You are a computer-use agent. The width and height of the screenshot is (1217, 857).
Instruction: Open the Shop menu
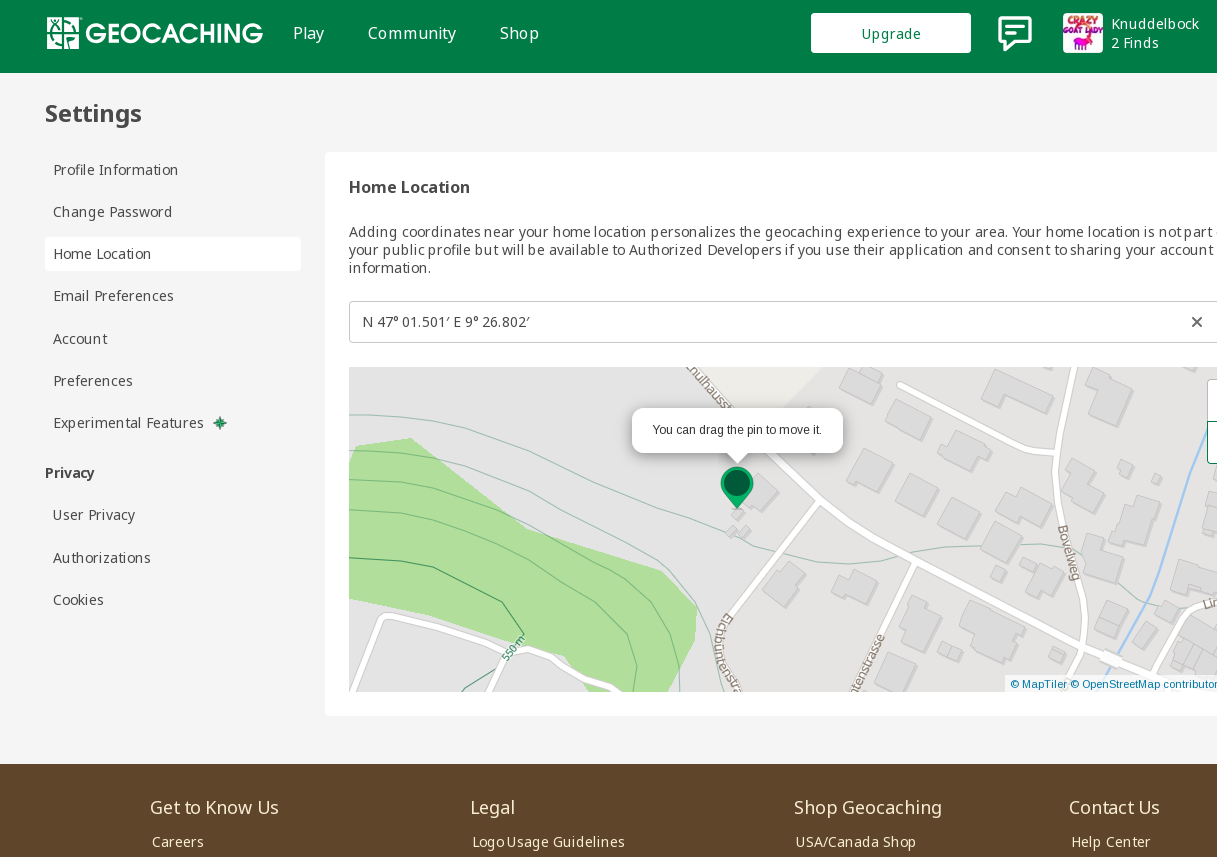point(519,33)
